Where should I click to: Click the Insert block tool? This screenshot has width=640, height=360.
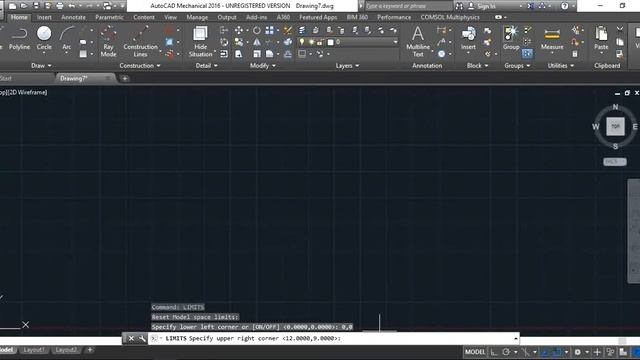click(x=468, y=39)
